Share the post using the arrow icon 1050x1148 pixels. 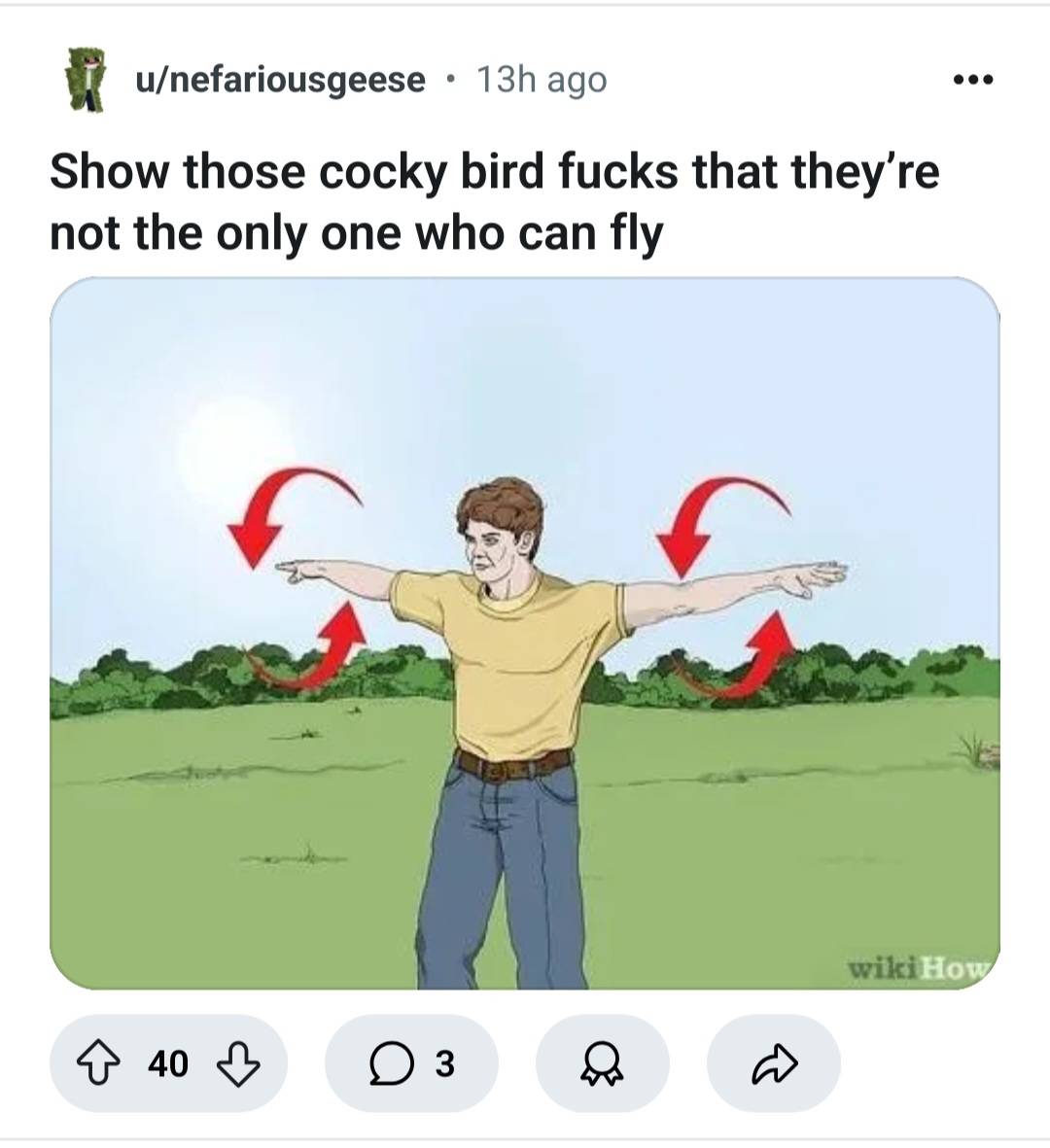[774, 1063]
